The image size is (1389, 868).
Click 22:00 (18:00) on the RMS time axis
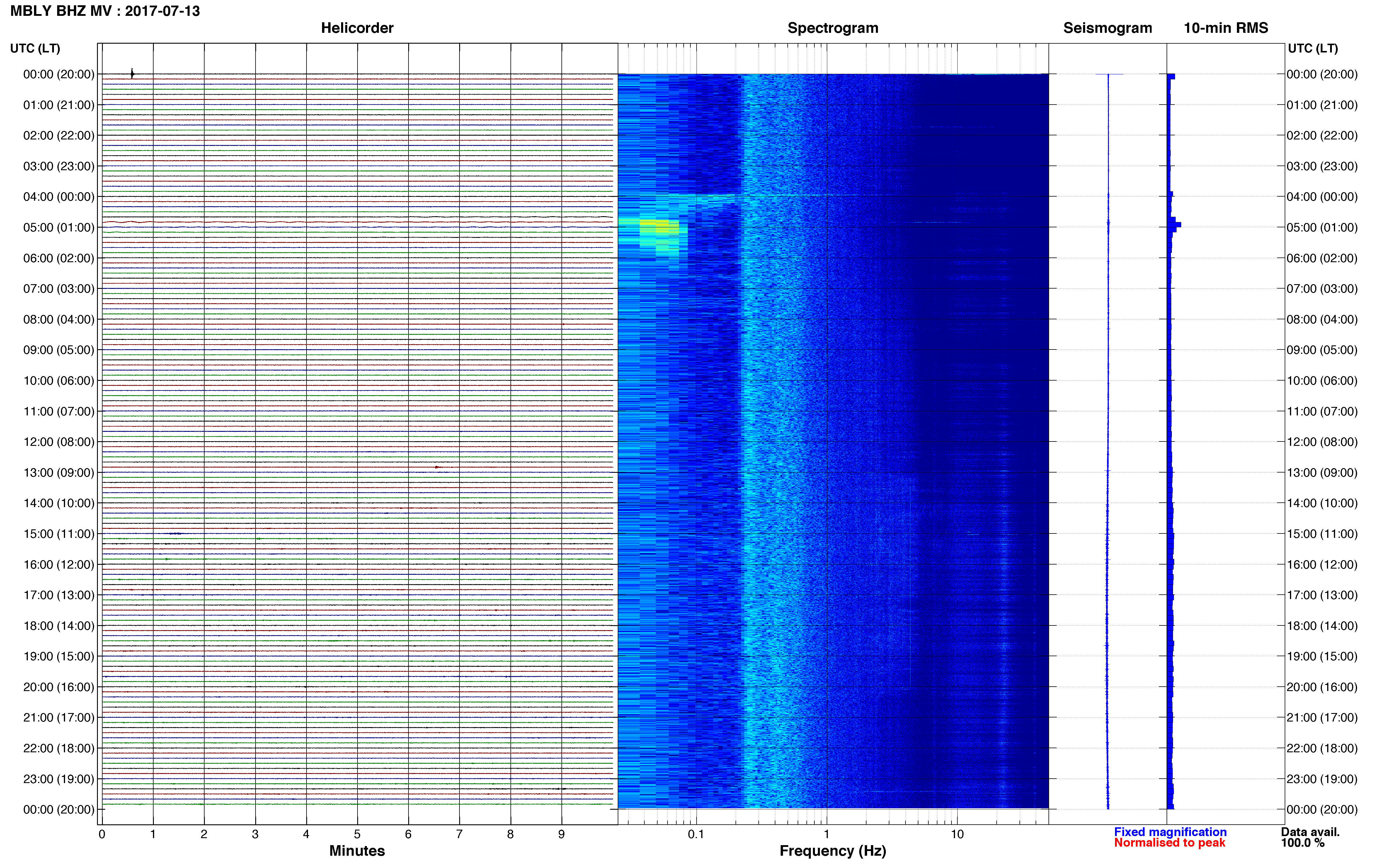(1322, 748)
